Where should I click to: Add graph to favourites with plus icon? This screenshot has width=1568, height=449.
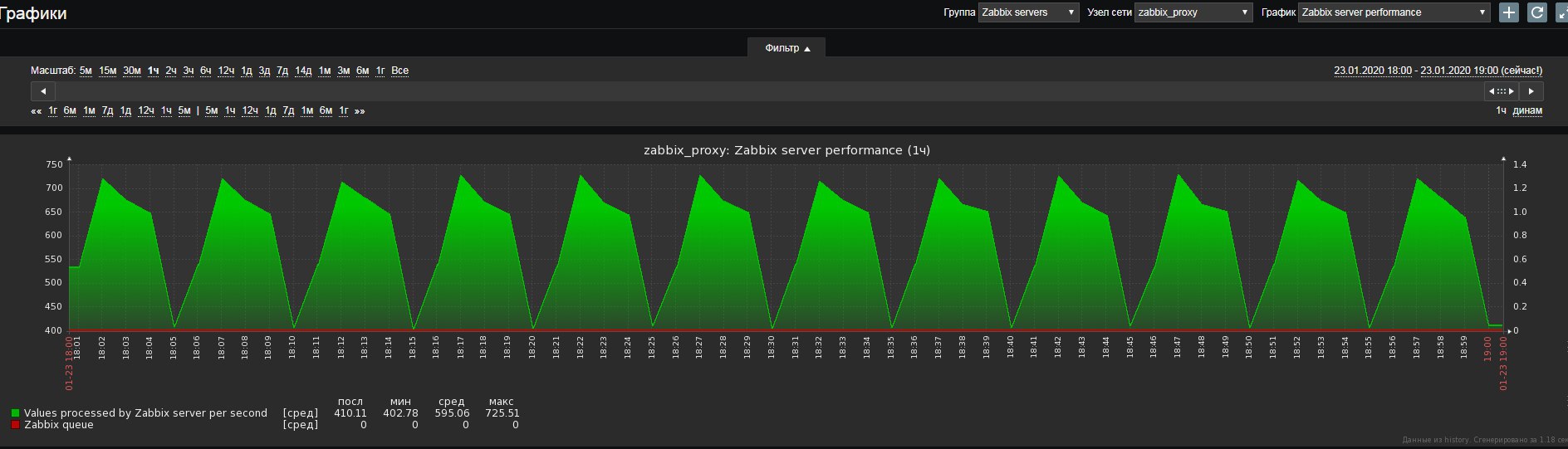1509,12
